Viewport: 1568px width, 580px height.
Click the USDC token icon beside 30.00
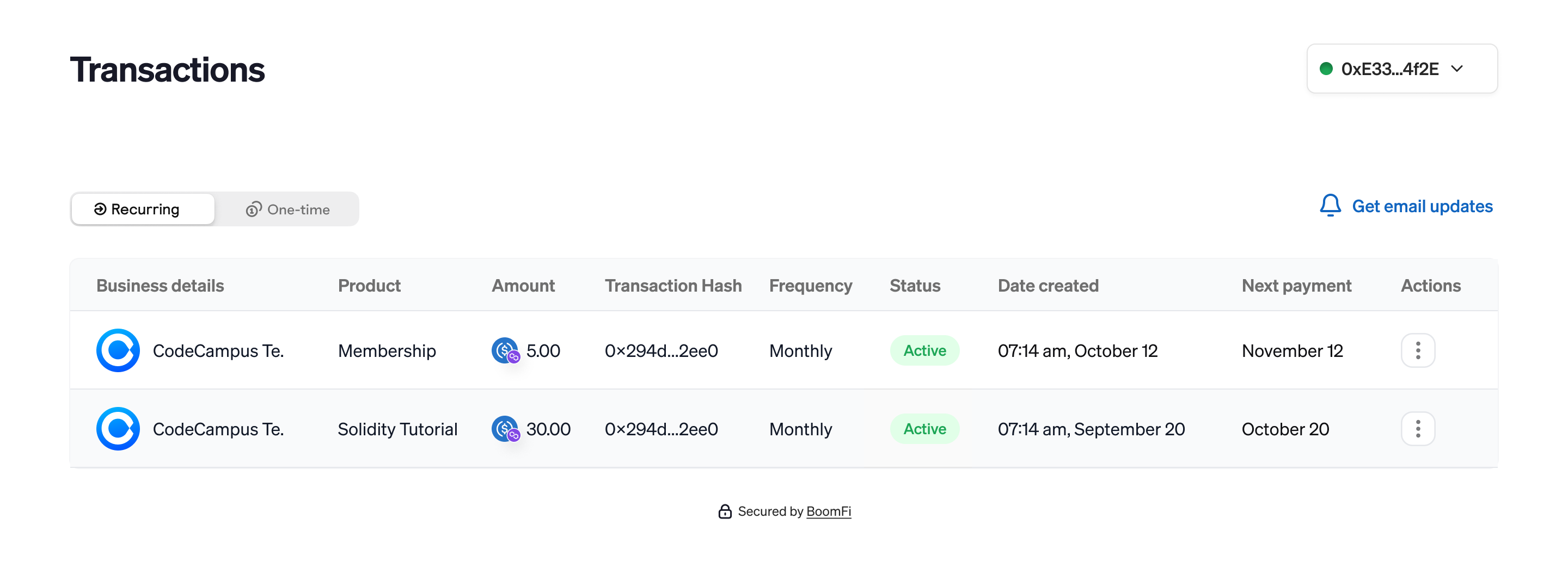pyautogui.click(x=505, y=429)
